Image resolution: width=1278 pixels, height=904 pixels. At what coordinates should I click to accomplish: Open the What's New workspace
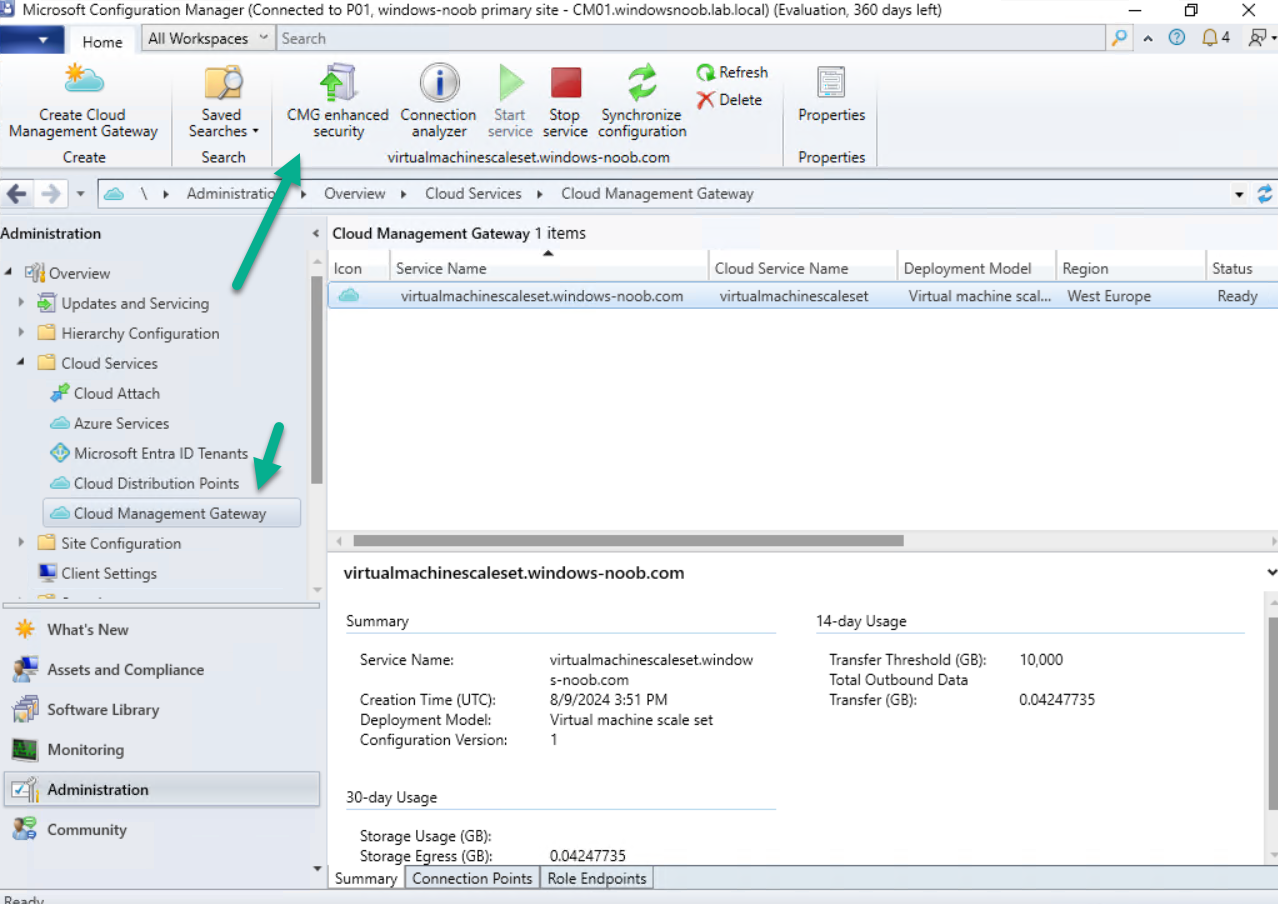coord(160,630)
